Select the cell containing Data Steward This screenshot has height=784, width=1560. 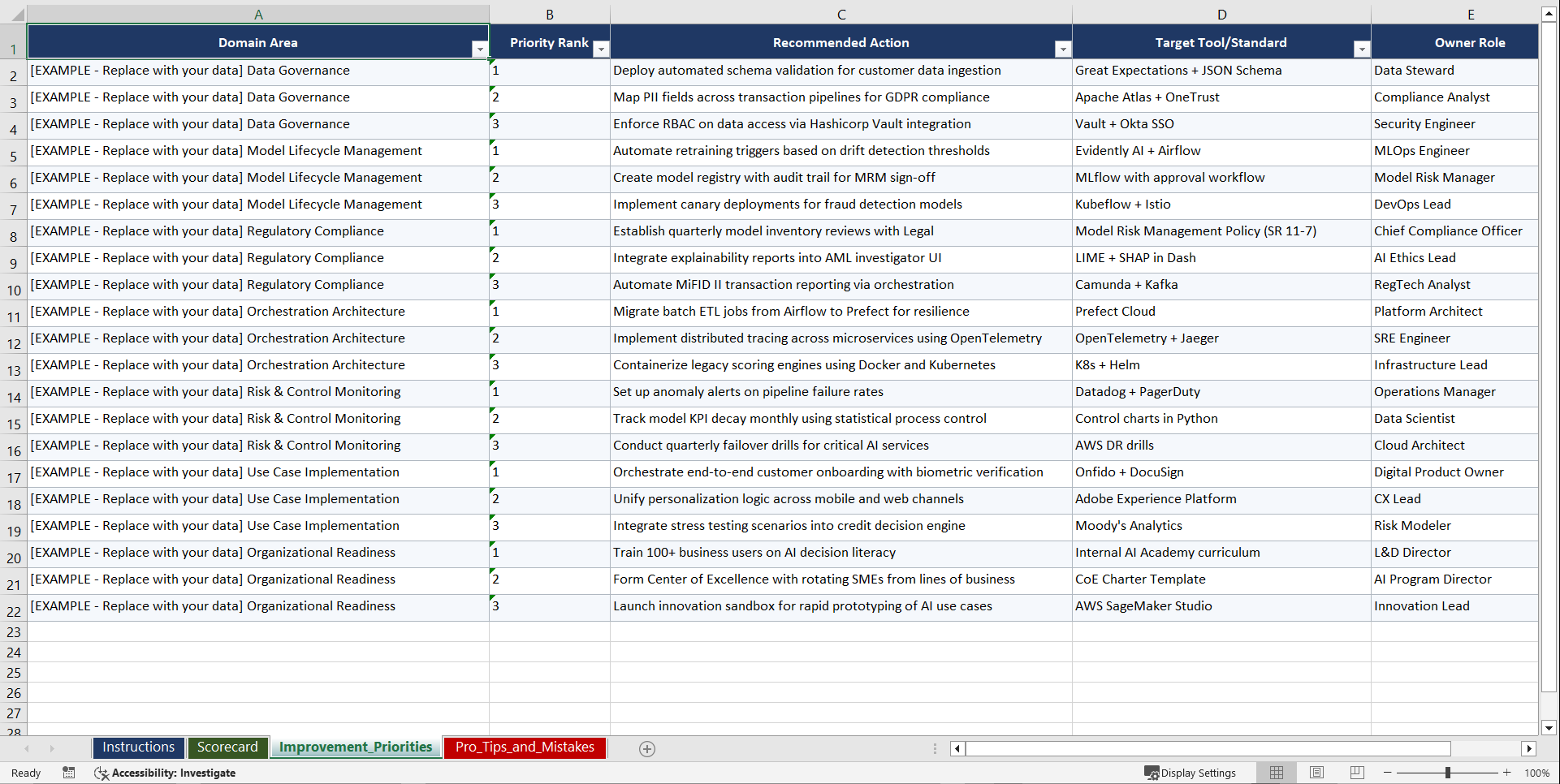click(1454, 71)
